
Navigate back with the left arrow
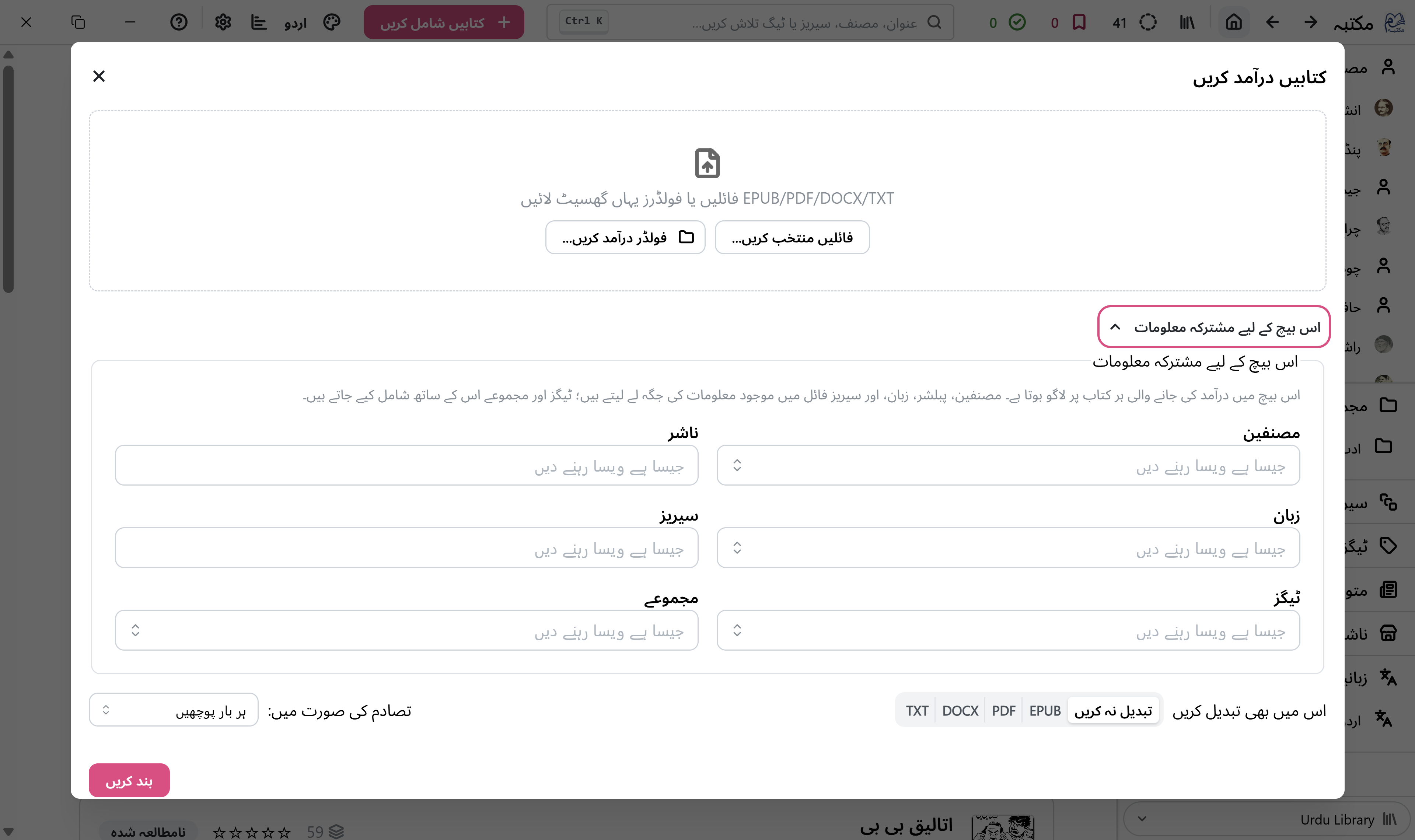click(x=1272, y=22)
